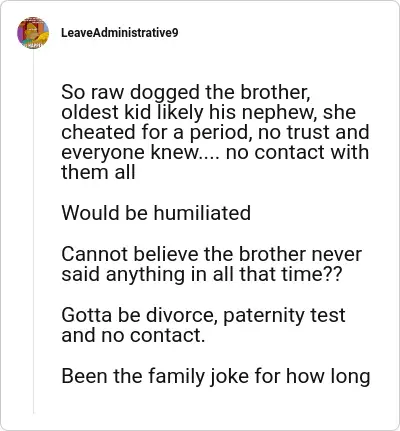Click the line 'Cannot believe the brother never'
This screenshot has width=400, height=431.
coord(212,254)
